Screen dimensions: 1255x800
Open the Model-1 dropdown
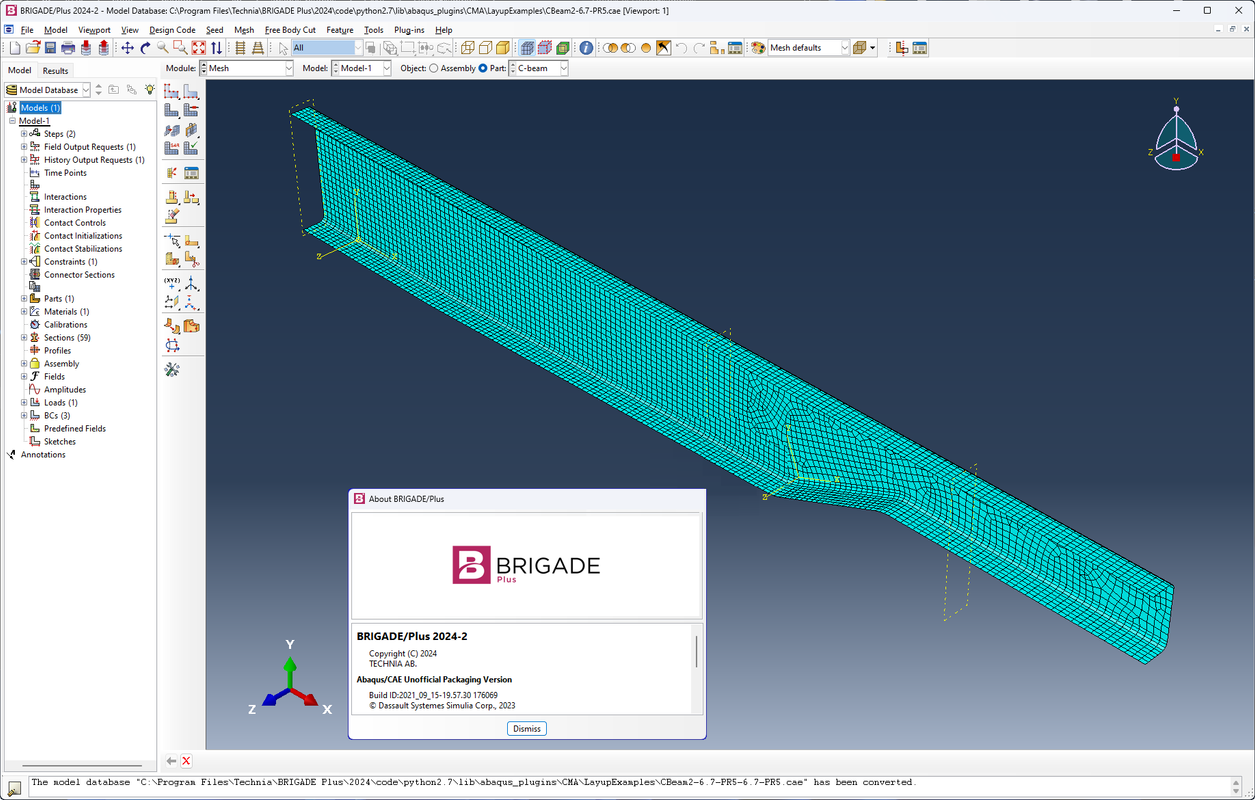[361, 68]
